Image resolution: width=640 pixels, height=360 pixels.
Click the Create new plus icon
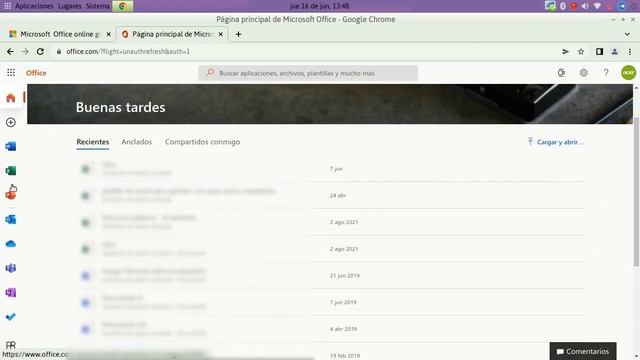(x=11, y=122)
